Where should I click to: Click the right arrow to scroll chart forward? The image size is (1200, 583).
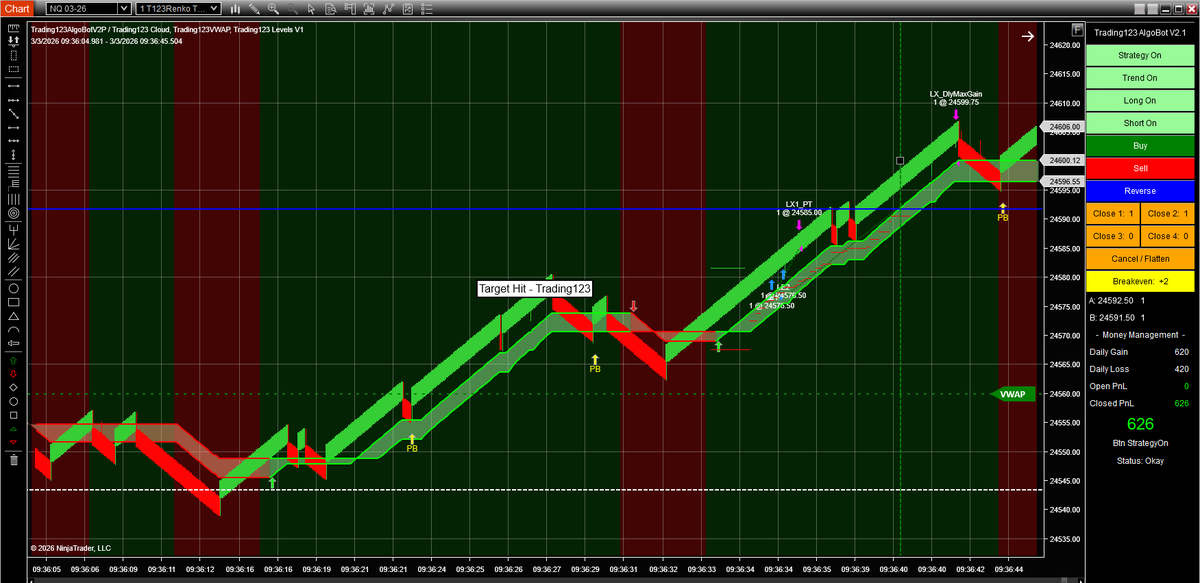(x=1027, y=36)
